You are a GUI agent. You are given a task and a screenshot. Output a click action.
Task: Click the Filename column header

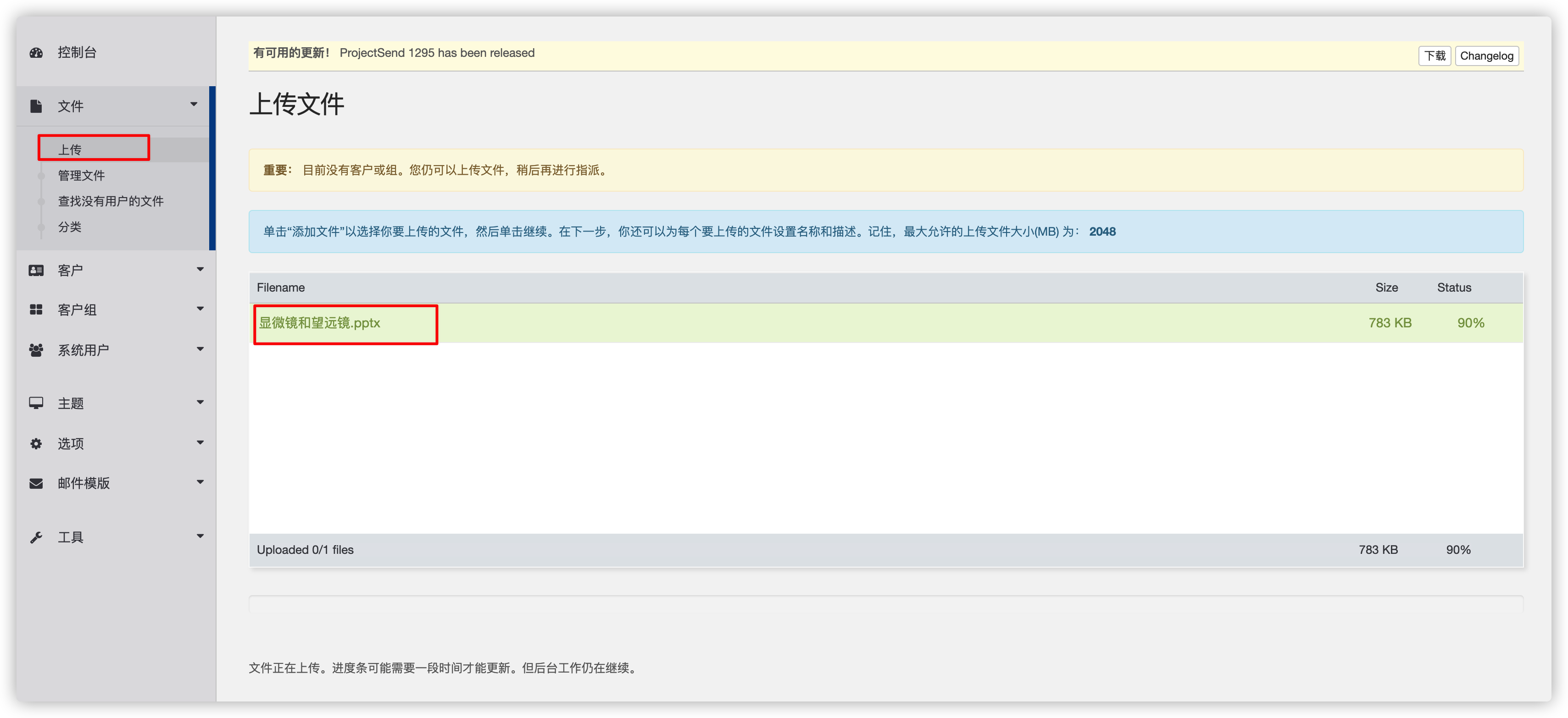pyautogui.click(x=281, y=287)
